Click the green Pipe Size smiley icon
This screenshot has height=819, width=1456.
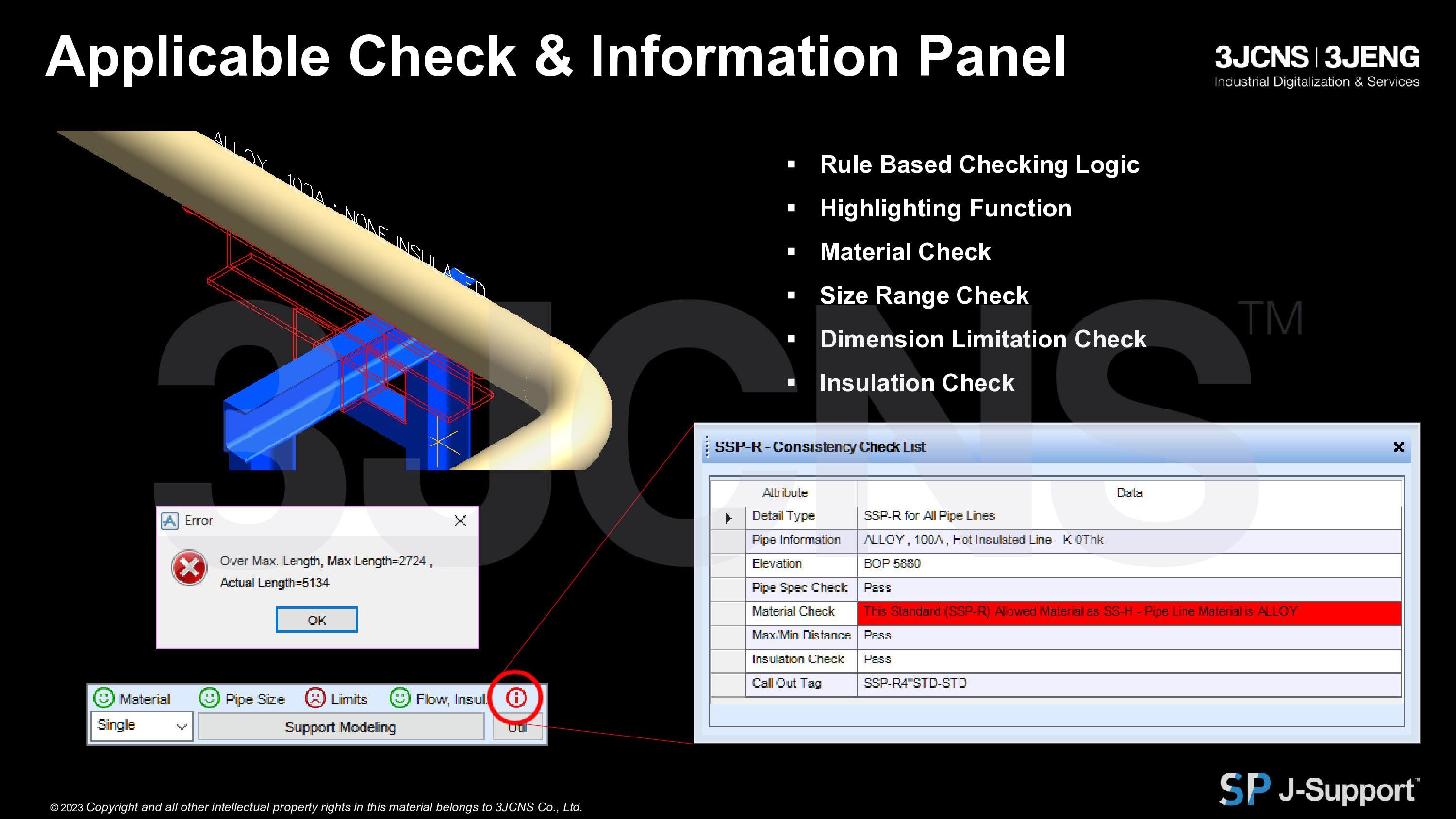click(x=209, y=698)
